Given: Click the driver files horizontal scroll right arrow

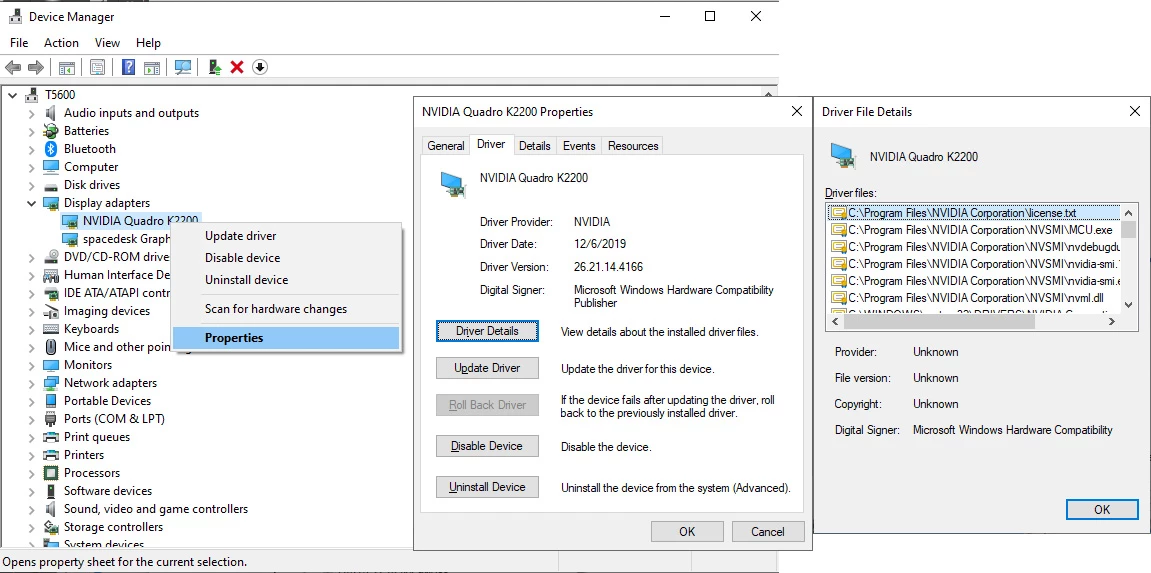Looking at the screenshot, I should [x=1111, y=321].
